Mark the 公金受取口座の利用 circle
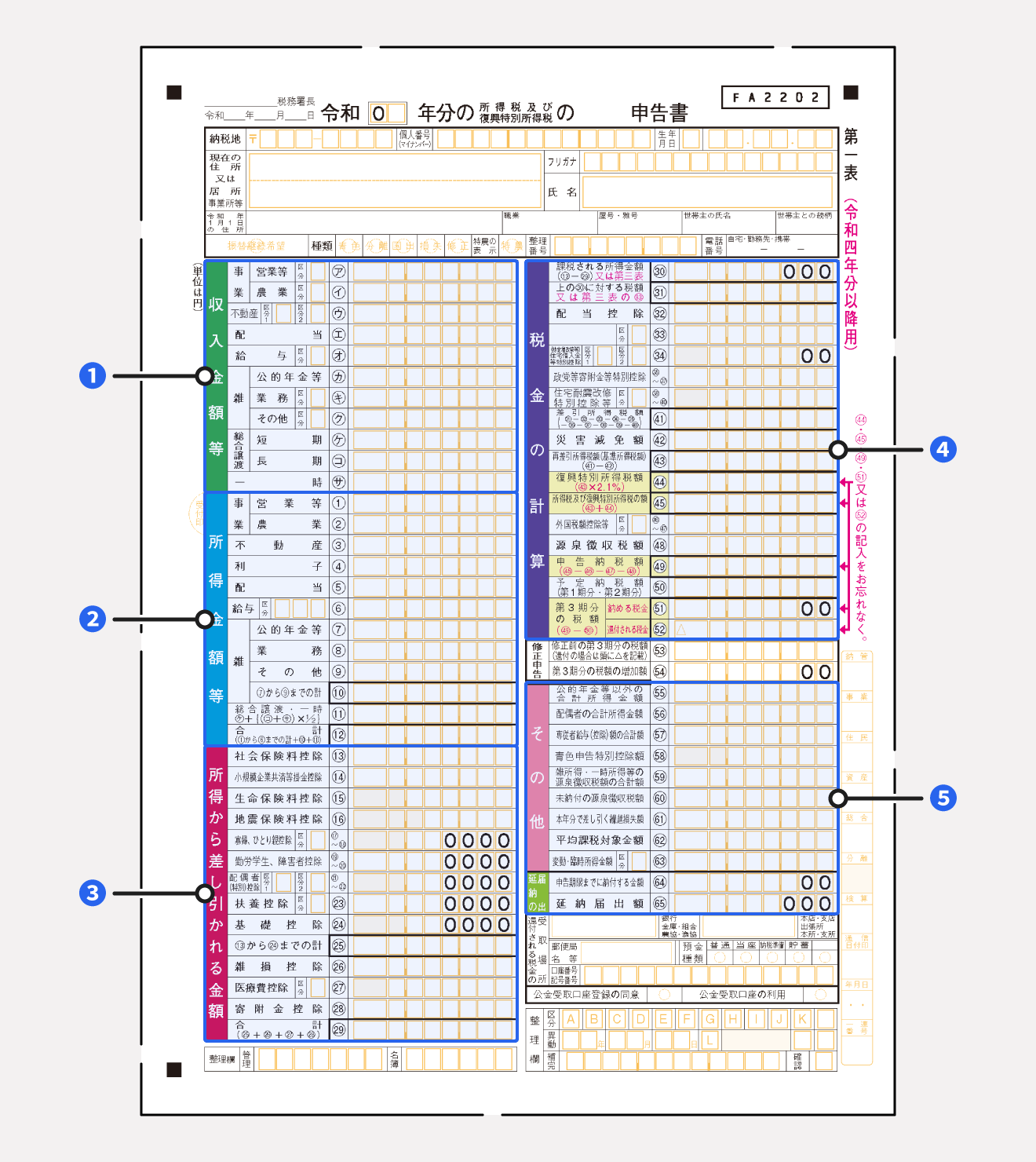This screenshot has width=1036, height=1162. 820,995
